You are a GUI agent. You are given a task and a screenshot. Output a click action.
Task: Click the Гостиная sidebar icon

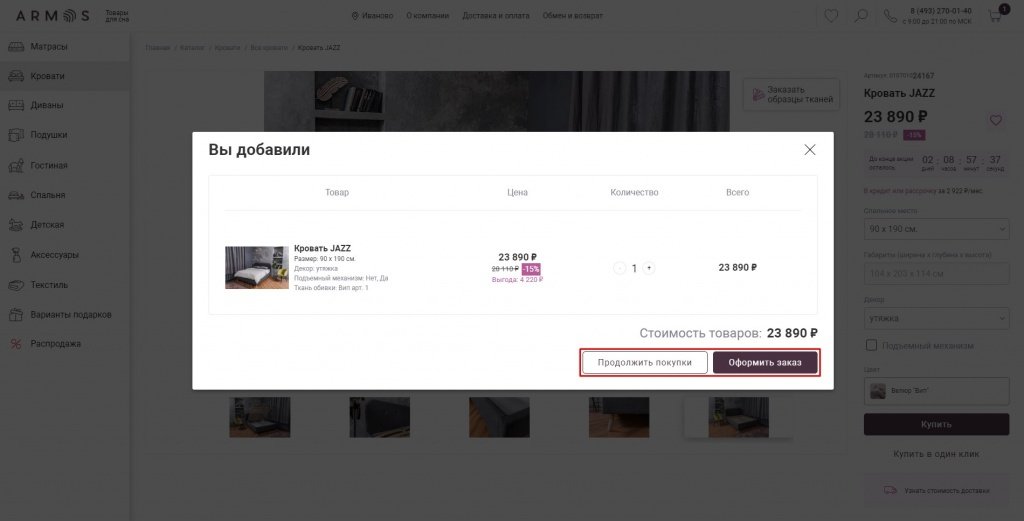click(x=16, y=165)
